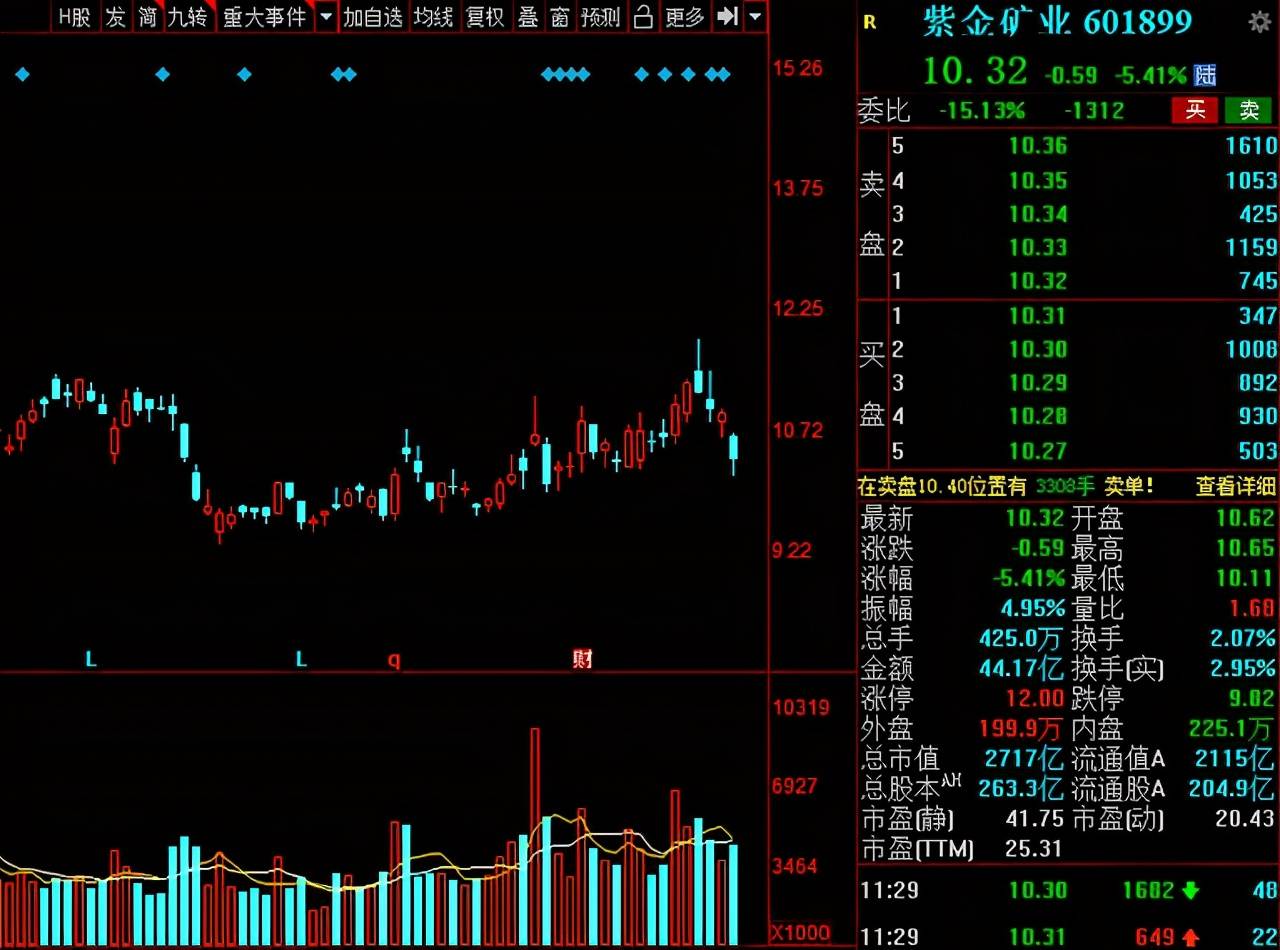1280x950 pixels.
Task: Click the 财 financial report marker
Action: pos(582,659)
